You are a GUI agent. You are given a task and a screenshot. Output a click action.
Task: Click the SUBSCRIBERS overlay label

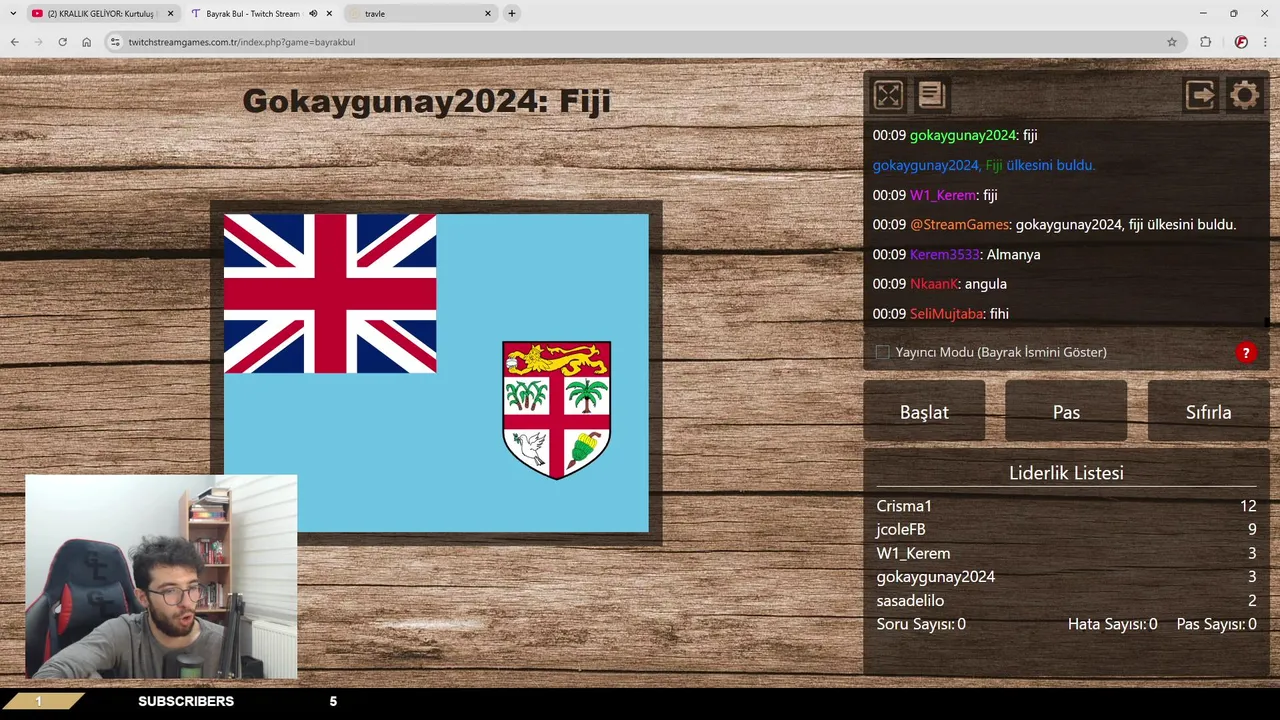(x=186, y=701)
